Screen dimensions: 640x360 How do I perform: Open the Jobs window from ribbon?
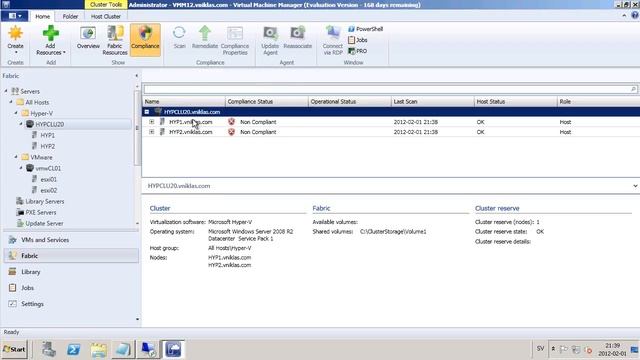(x=358, y=40)
